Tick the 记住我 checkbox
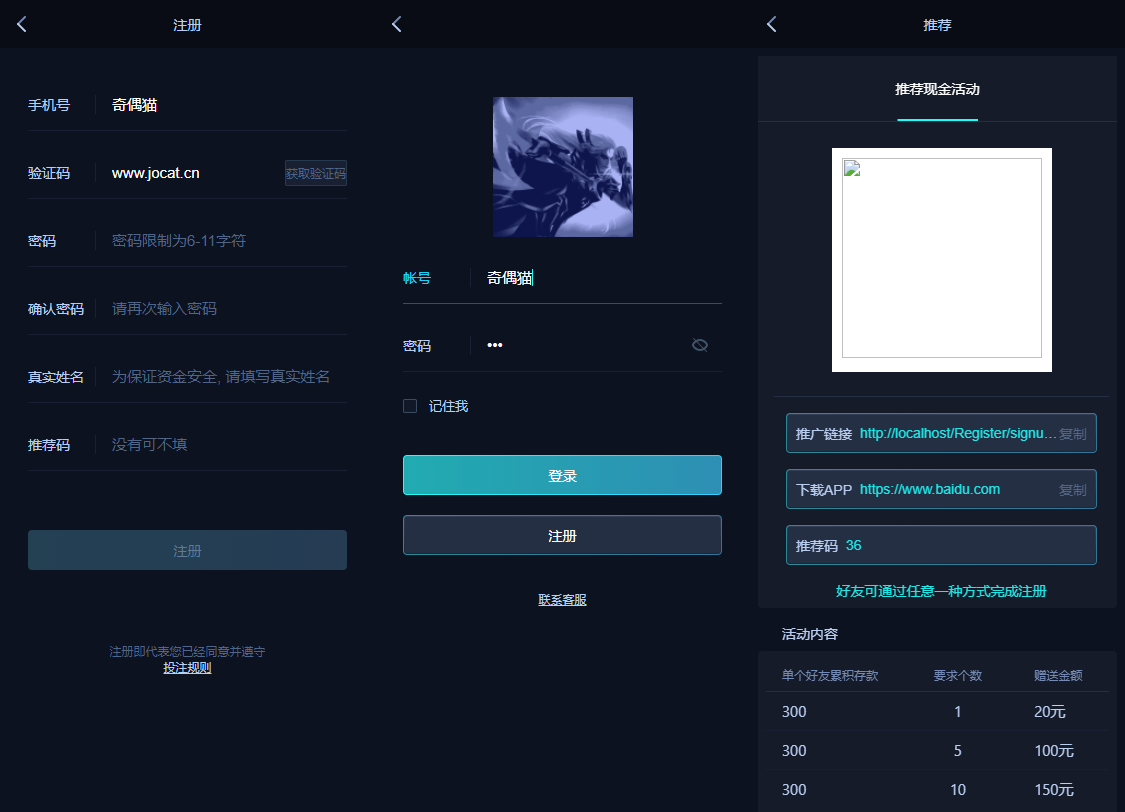The image size is (1125, 812). 410,406
